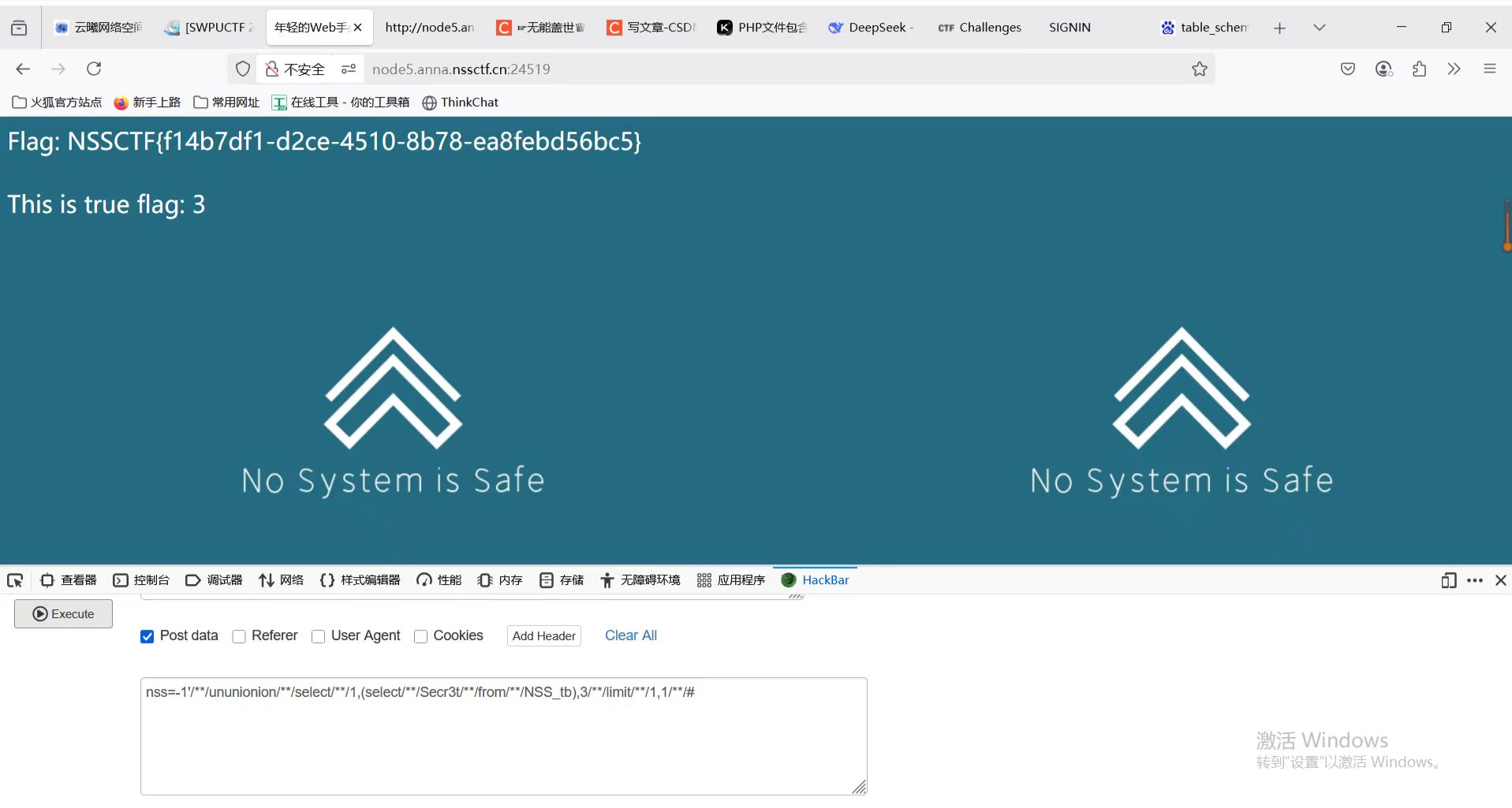The width and height of the screenshot is (1512, 808).
Task: Show more toolbar tools with the double chevron
Action: [1454, 69]
